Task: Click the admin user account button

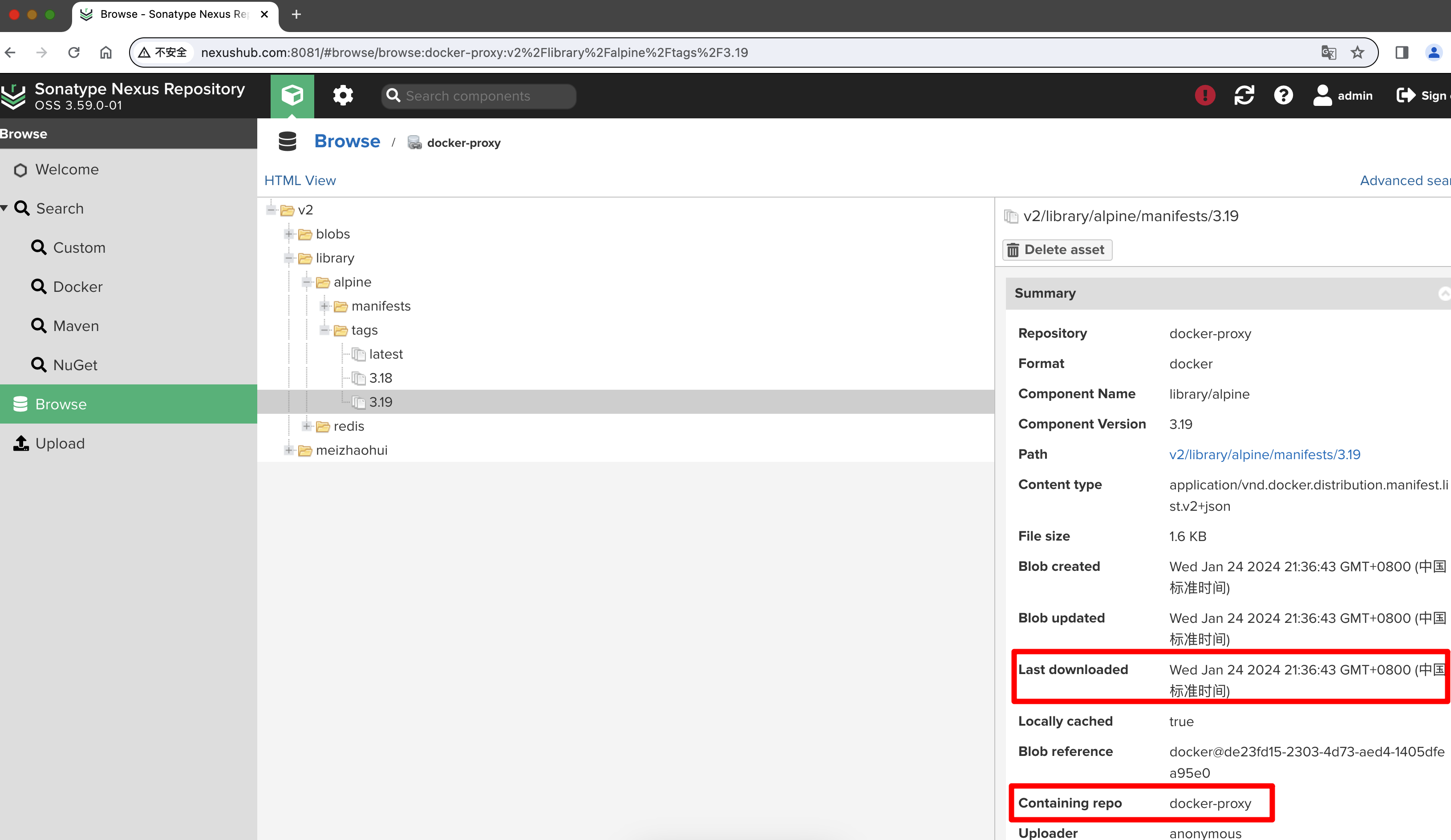Action: (1342, 96)
